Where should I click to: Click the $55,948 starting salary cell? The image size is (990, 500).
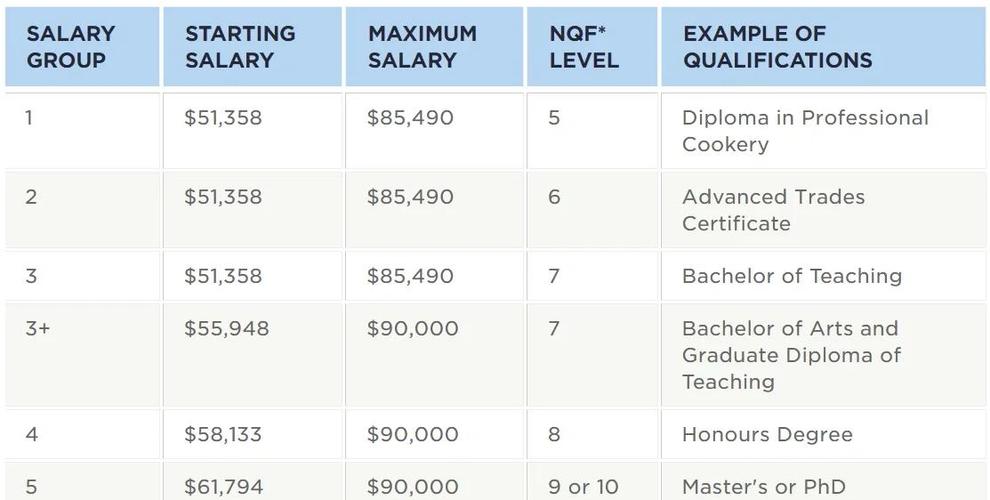click(226, 329)
